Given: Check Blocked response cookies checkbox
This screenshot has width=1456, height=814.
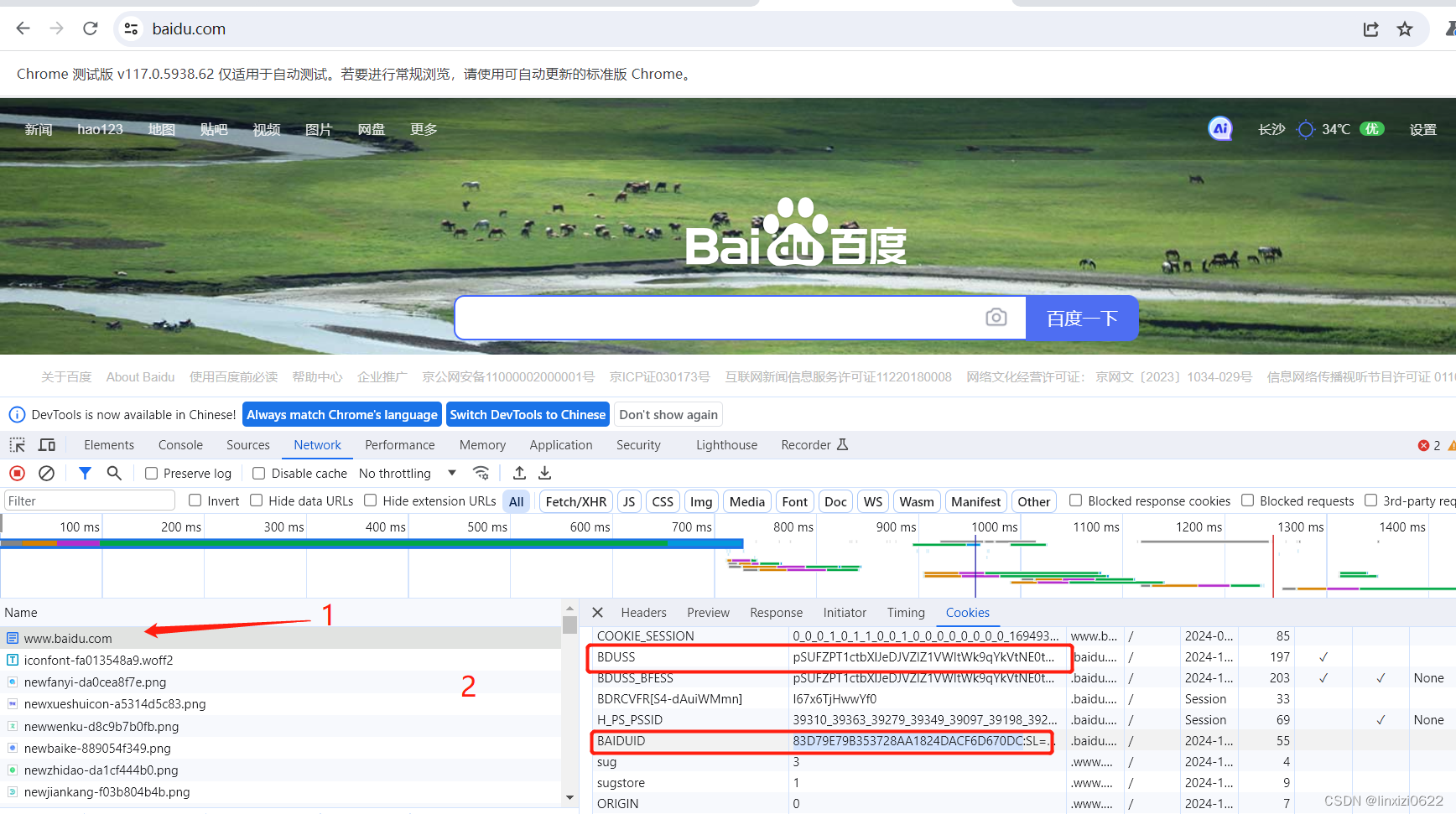Looking at the screenshot, I should (1076, 500).
